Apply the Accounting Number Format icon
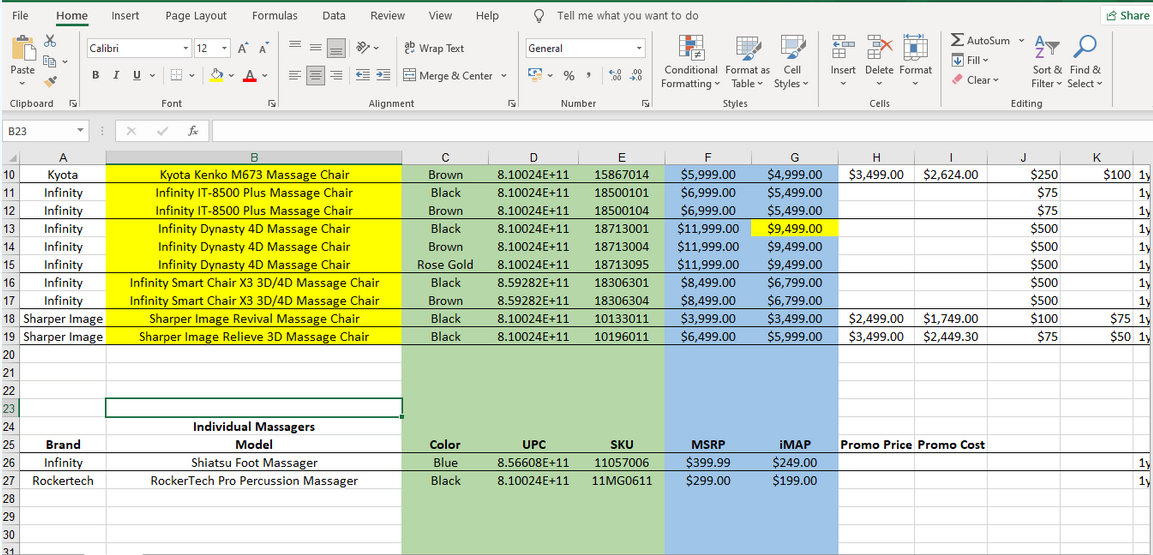 click(535, 75)
